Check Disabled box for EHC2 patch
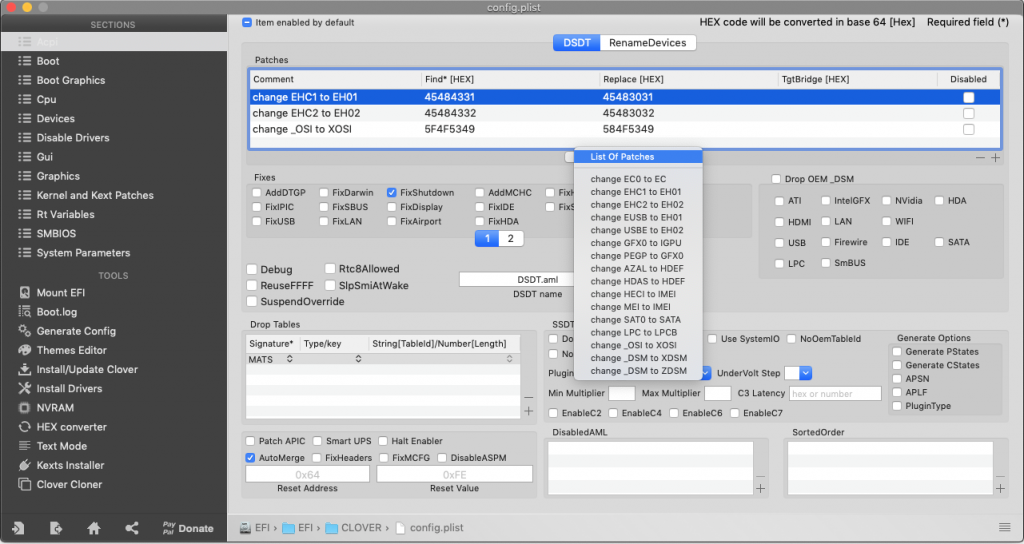This screenshot has height=544, width=1024. (968, 113)
